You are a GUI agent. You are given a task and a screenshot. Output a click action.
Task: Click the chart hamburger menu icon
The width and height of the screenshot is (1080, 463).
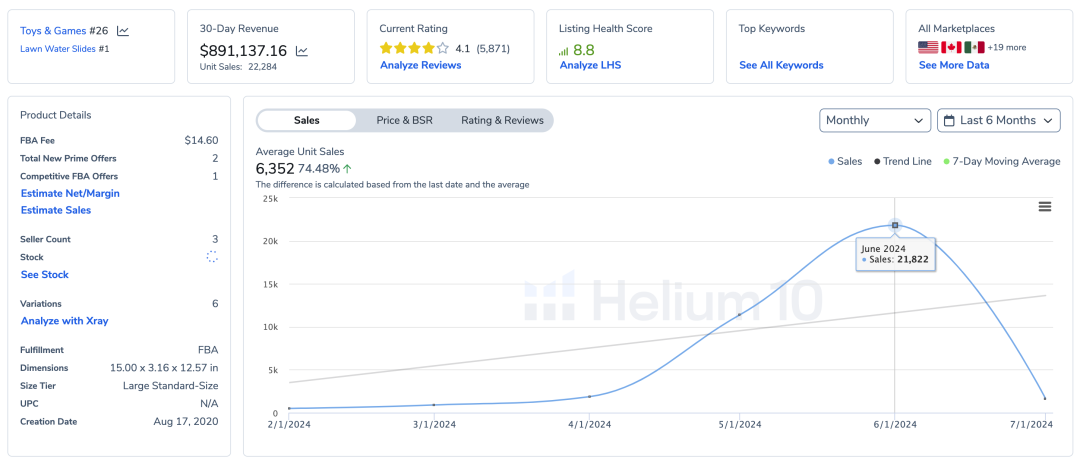1045,206
